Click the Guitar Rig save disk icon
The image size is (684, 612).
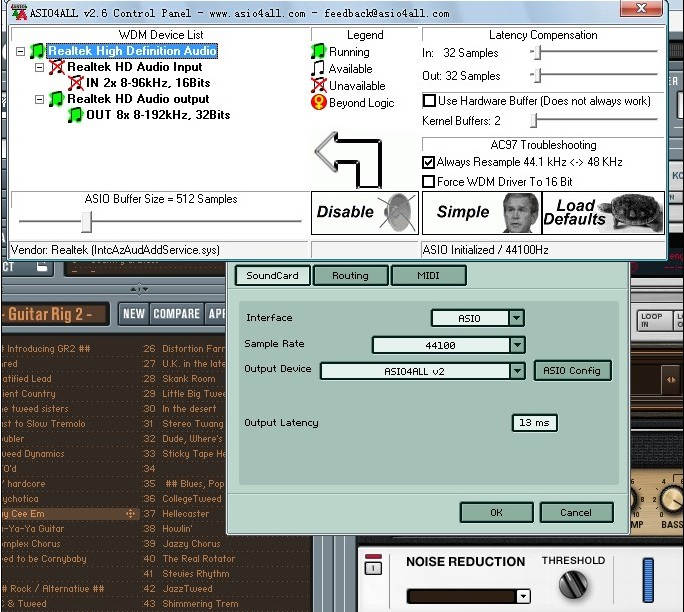click(x=42, y=267)
